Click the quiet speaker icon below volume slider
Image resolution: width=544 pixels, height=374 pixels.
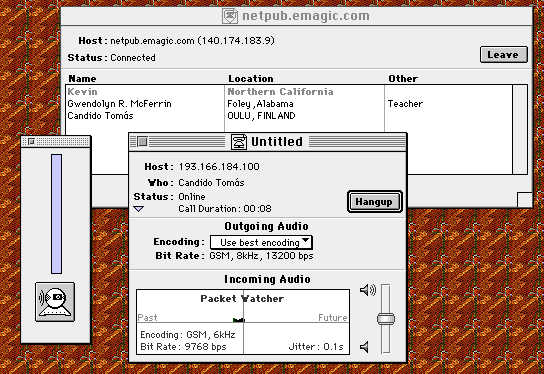(x=364, y=346)
